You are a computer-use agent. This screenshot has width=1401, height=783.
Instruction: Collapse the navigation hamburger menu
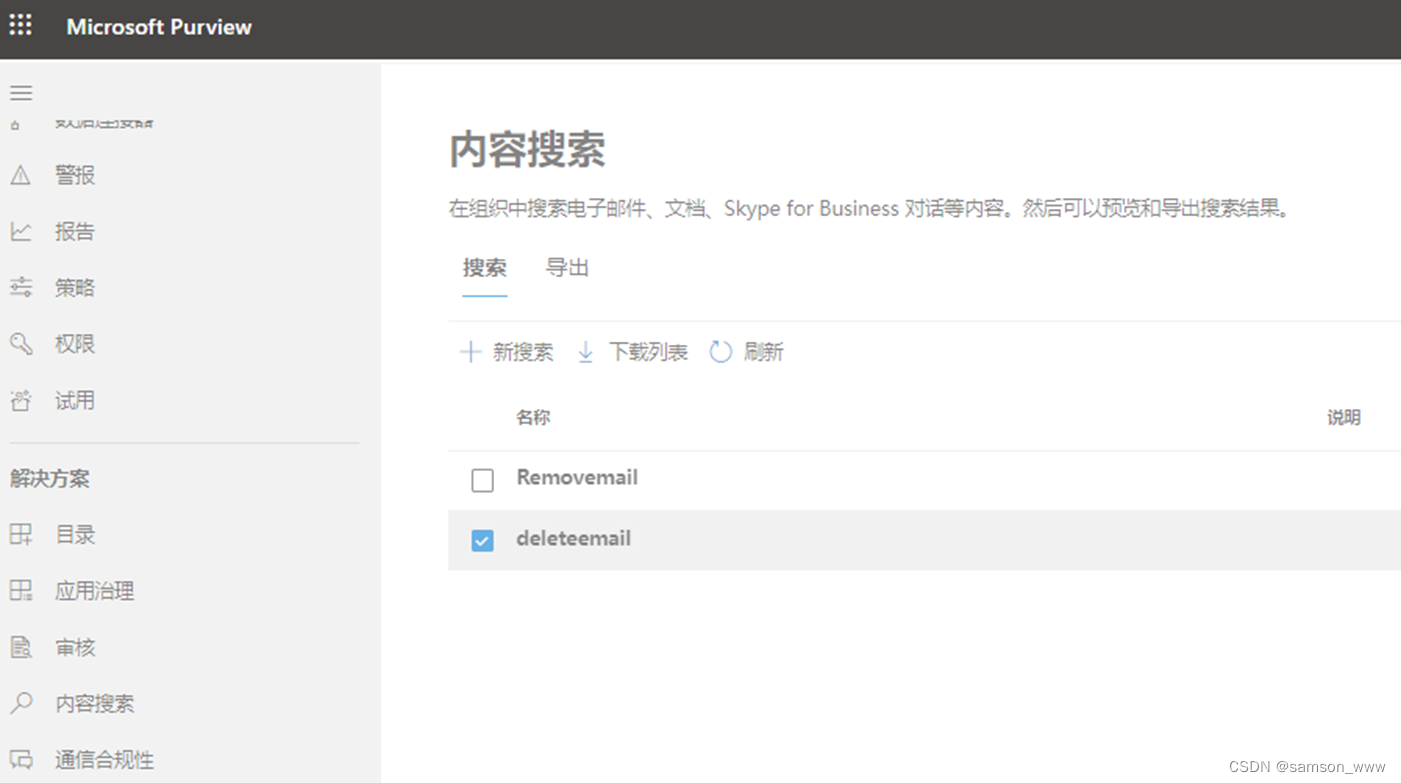click(x=21, y=93)
